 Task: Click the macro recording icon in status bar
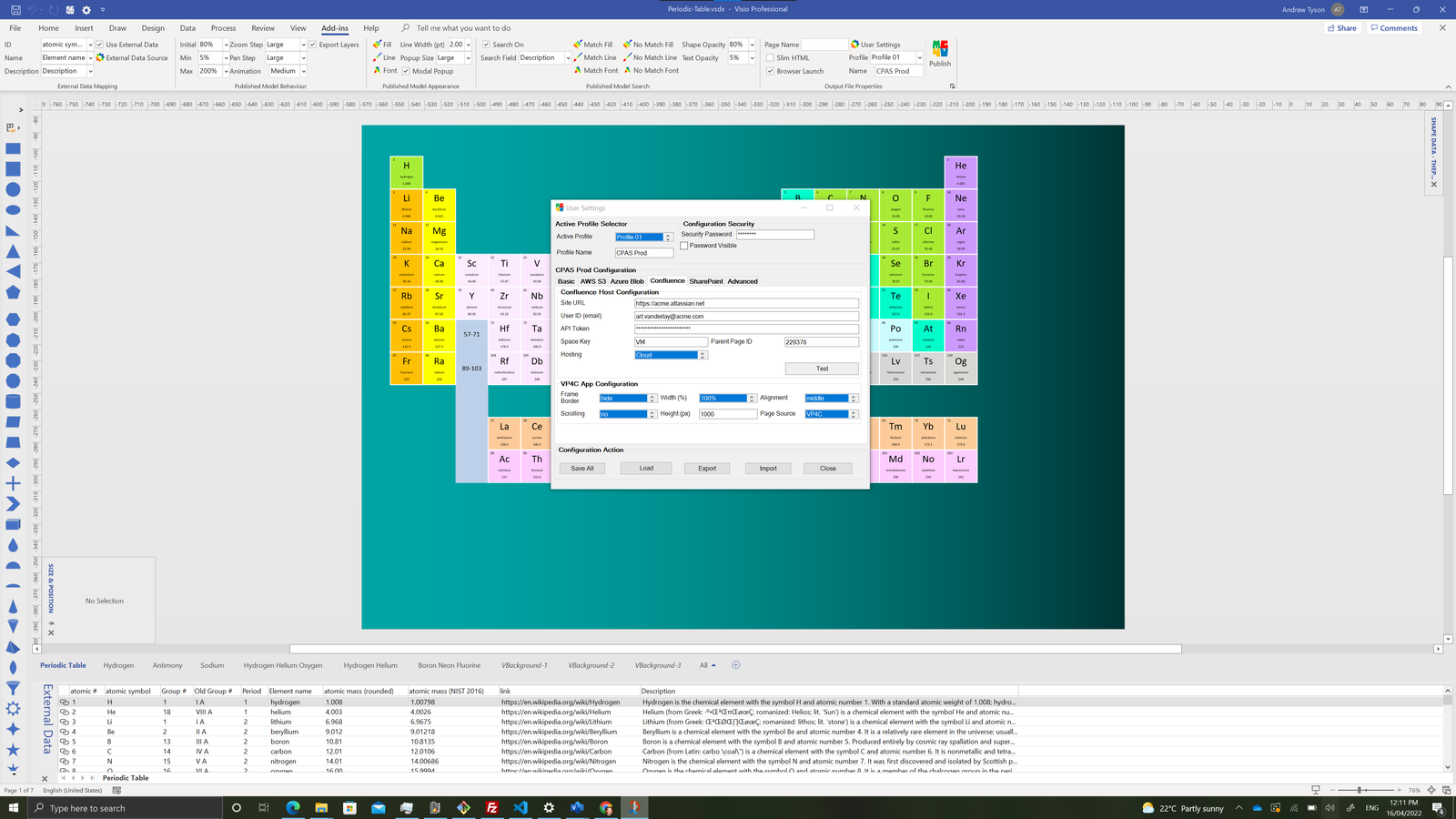click(x=116, y=790)
